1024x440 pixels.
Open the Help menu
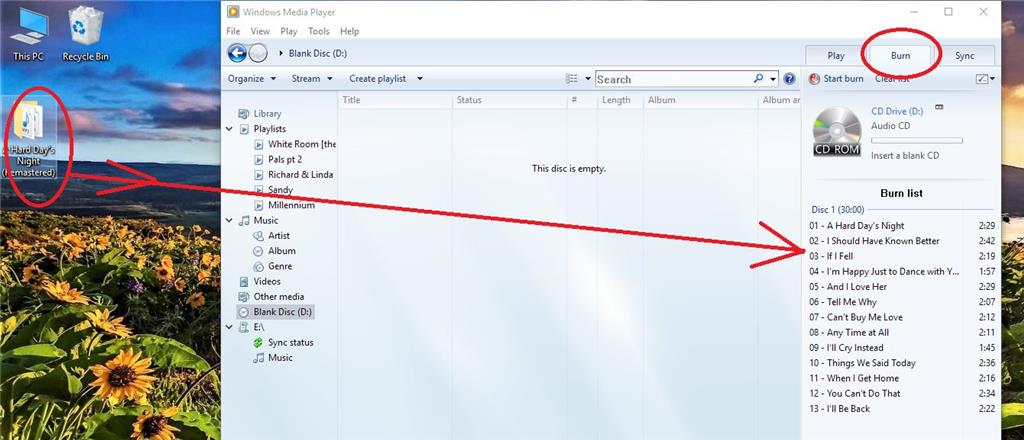(x=349, y=31)
